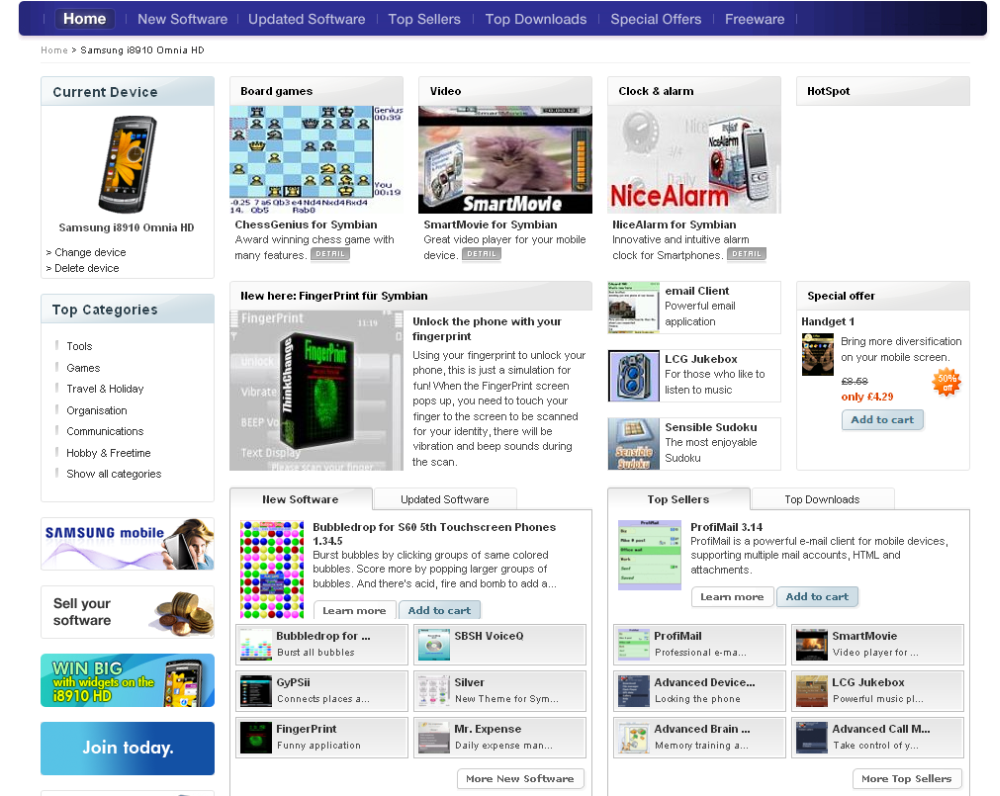Open NiceAlarm promo image
This screenshot has height=796, width=1000.
click(x=694, y=159)
